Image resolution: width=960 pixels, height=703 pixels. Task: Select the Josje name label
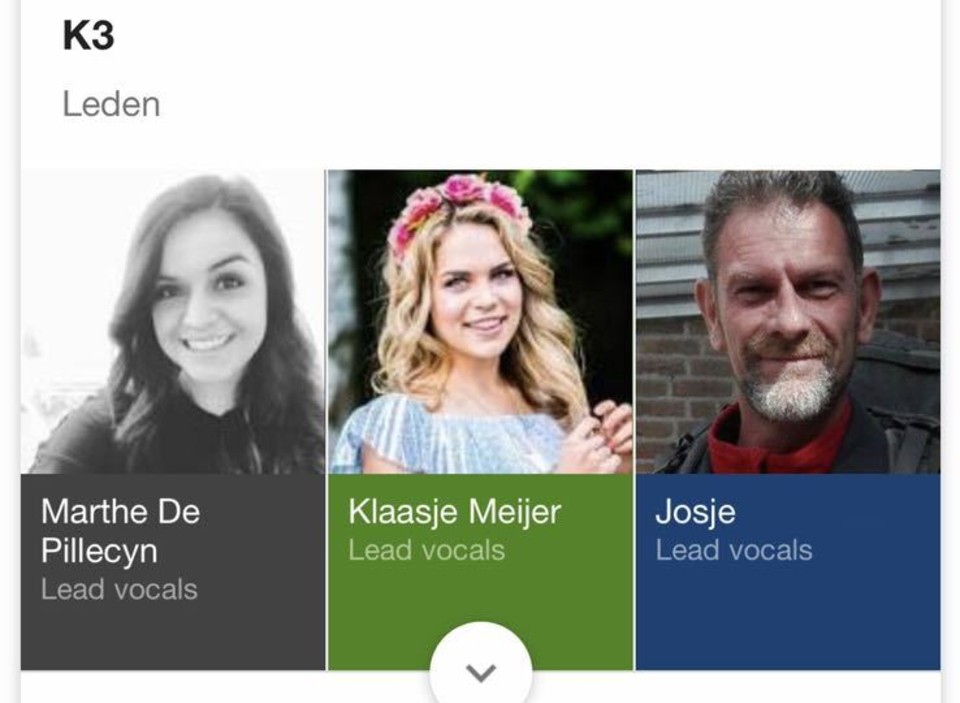tap(695, 512)
